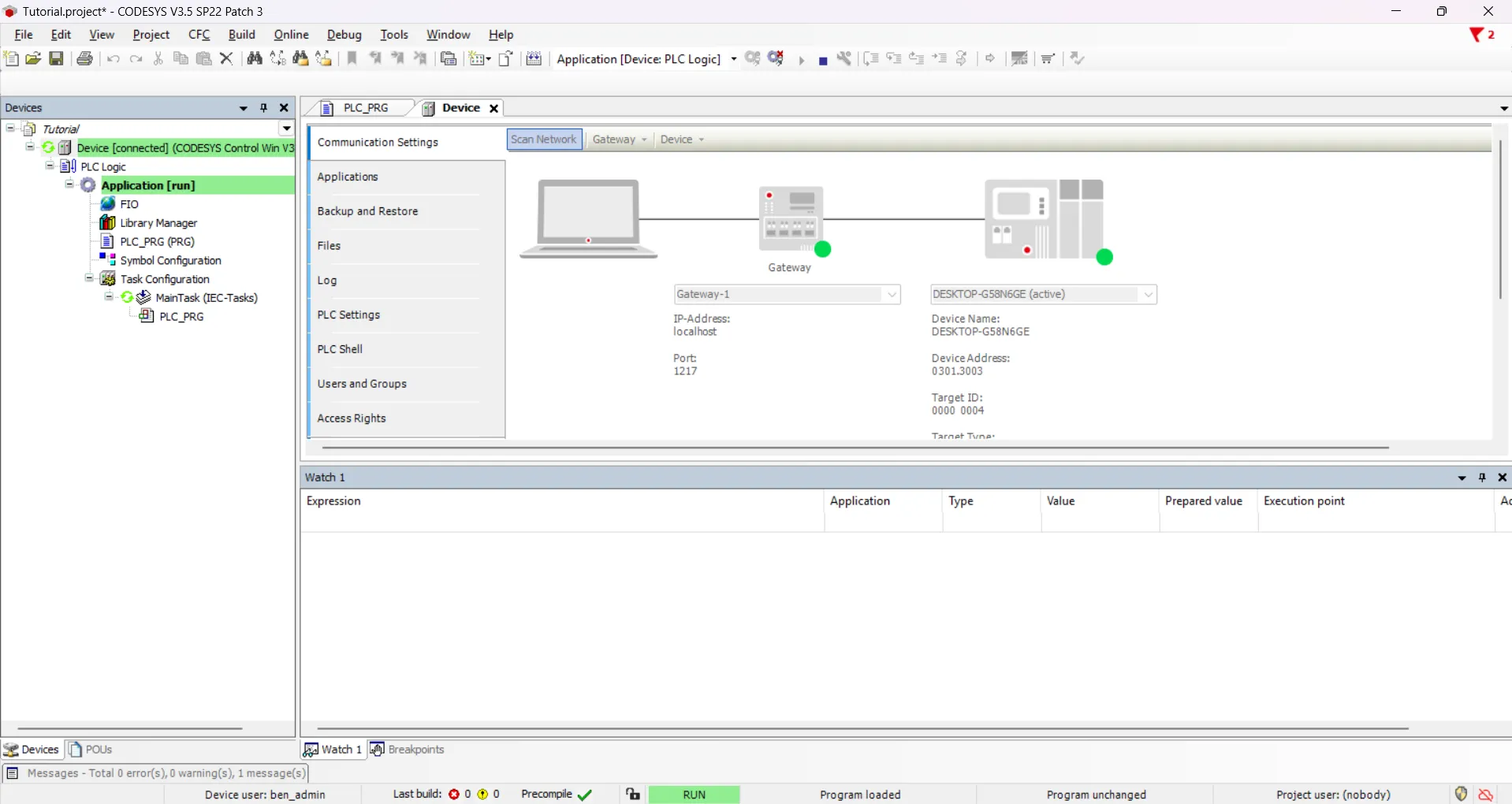Save the project using the floppy icon
The height and width of the screenshot is (804, 1512).
tap(56, 58)
